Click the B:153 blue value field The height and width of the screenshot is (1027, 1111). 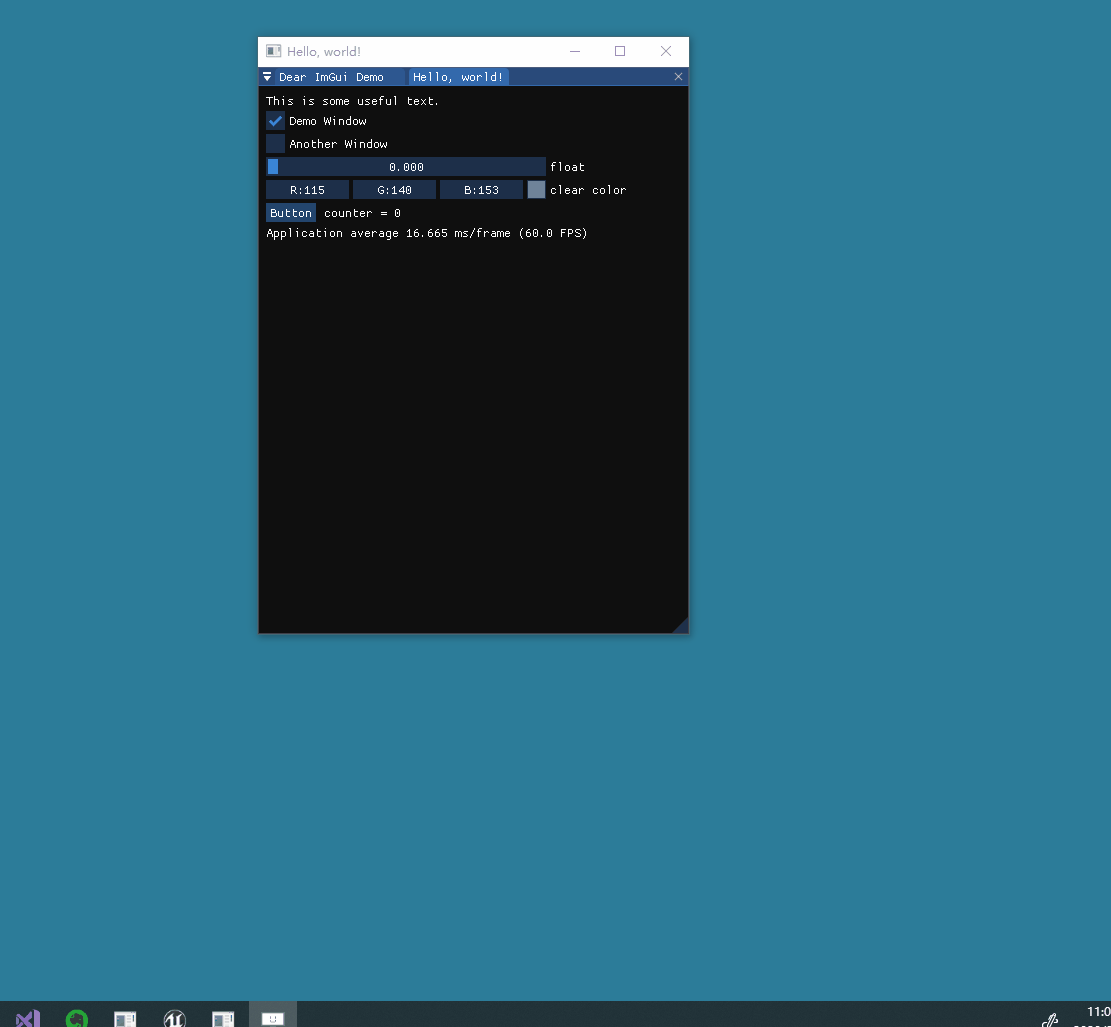[482, 190]
